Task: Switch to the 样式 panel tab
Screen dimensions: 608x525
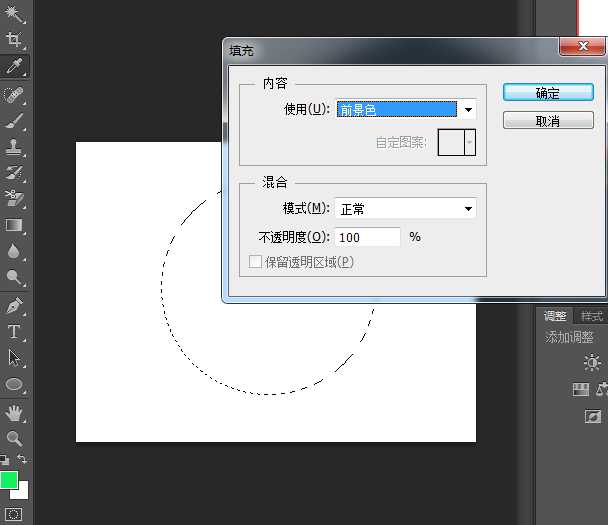Action: coord(592,316)
